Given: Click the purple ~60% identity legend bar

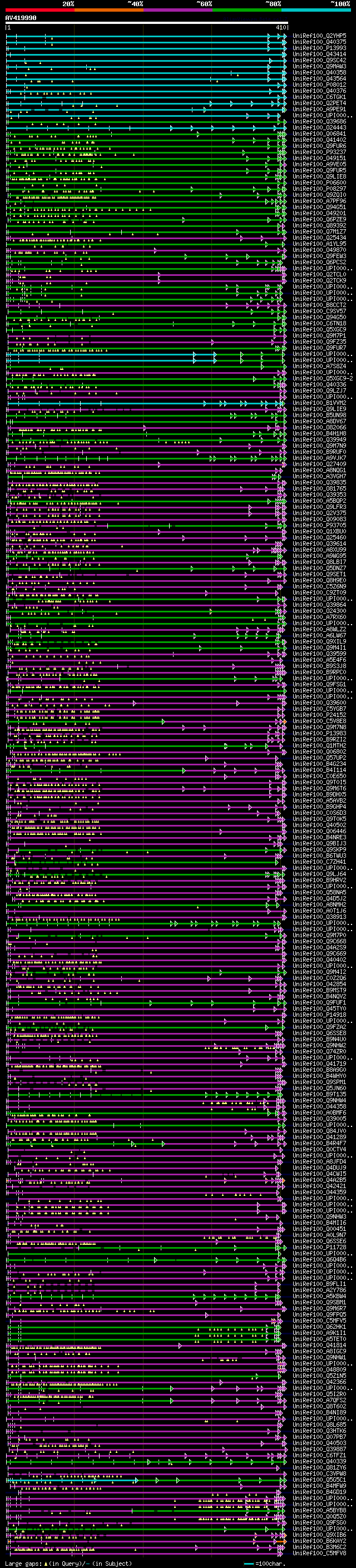Looking at the screenshot, I should (x=179, y=10).
